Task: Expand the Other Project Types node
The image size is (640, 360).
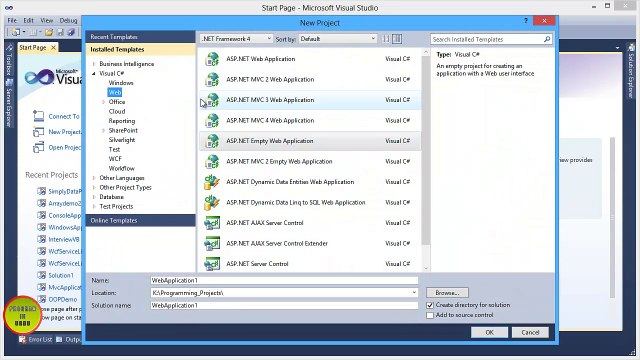Action: point(94,188)
